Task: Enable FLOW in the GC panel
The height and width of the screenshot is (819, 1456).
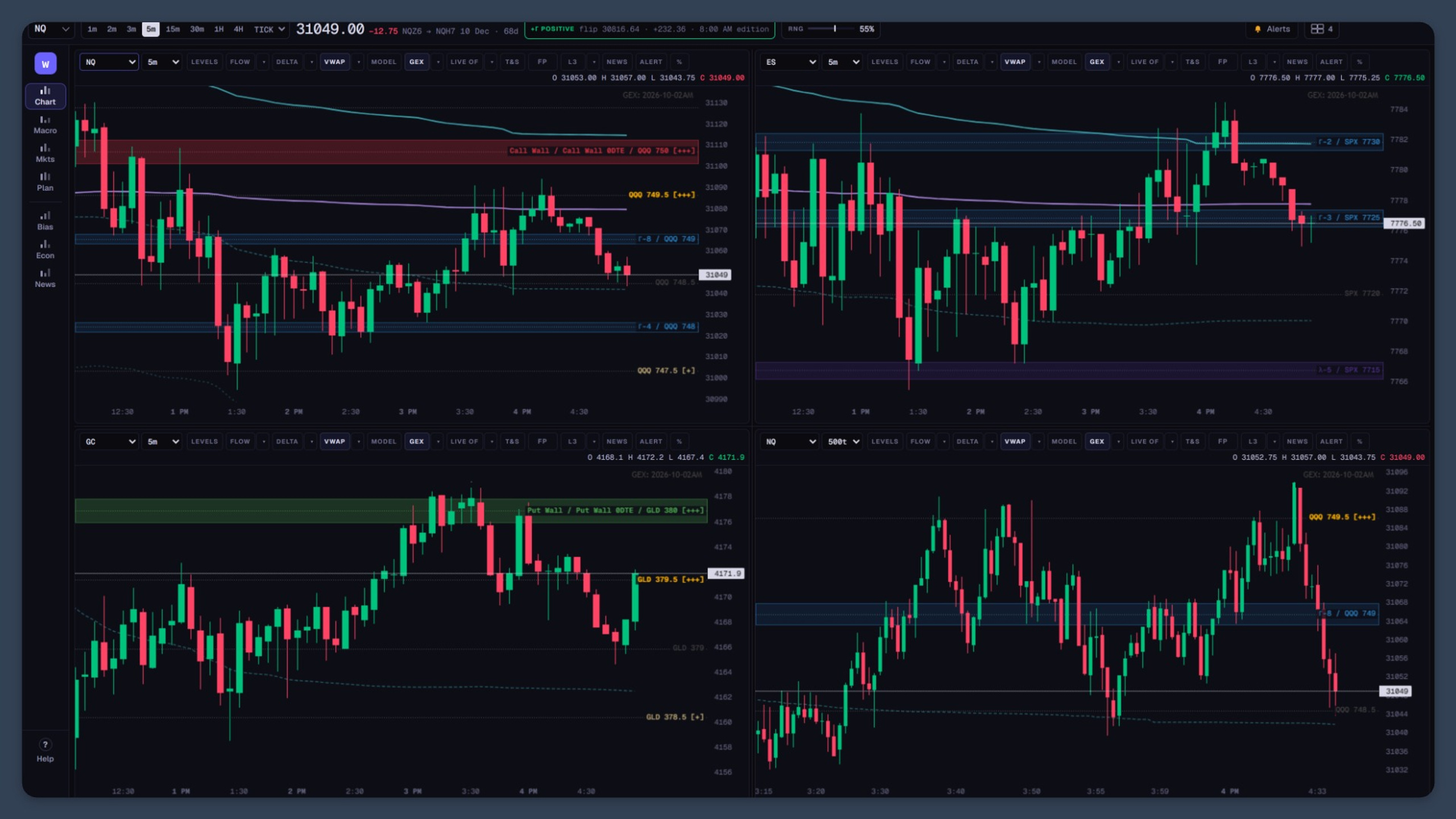Action: pos(239,441)
